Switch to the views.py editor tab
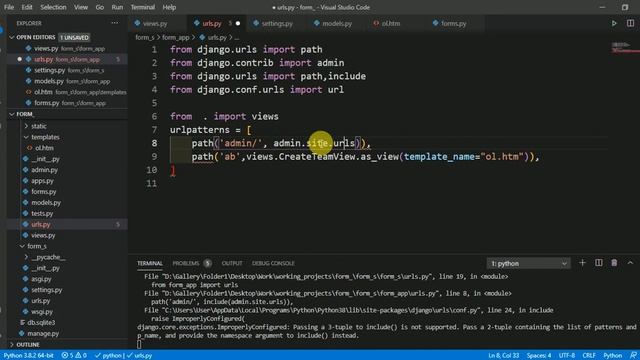This screenshot has height=360, width=640. [x=155, y=23]
